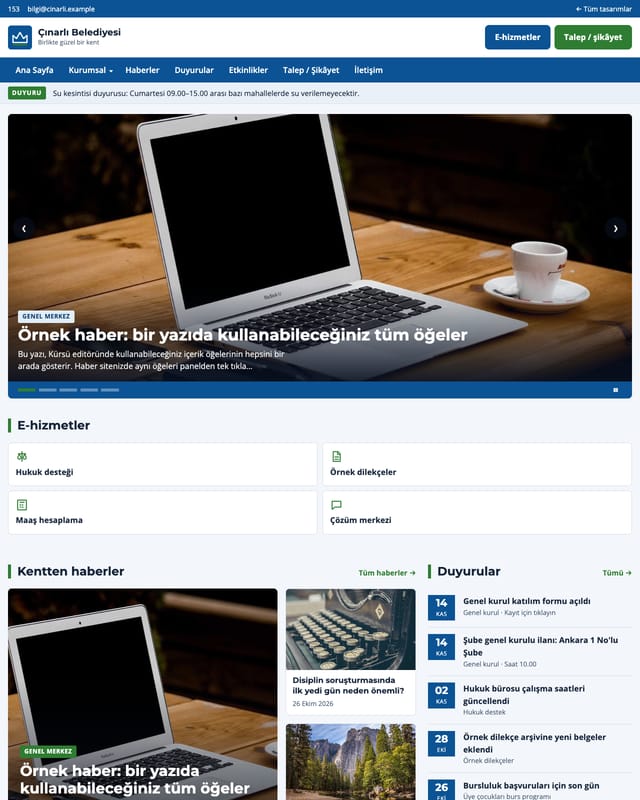Open the typewriter news thumbnail
Viewport: 640px width, 800px height.
(351, 630)
